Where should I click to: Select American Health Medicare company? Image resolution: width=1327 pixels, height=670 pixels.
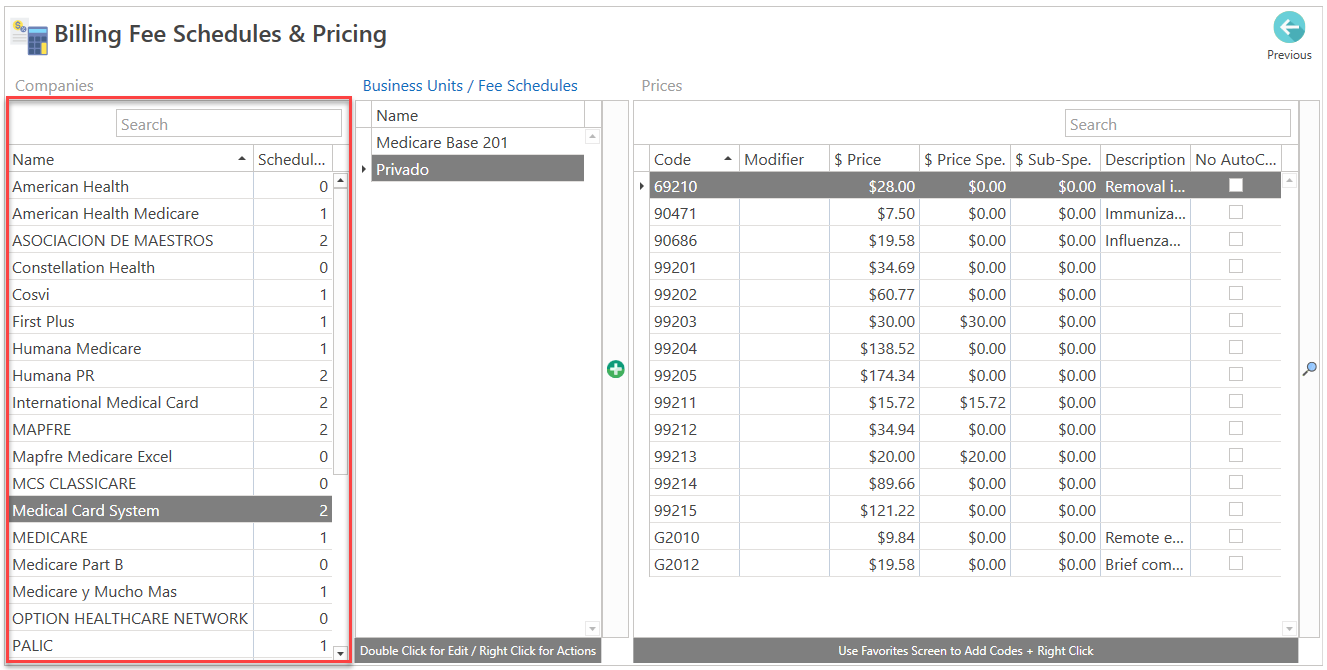point(170,213)
